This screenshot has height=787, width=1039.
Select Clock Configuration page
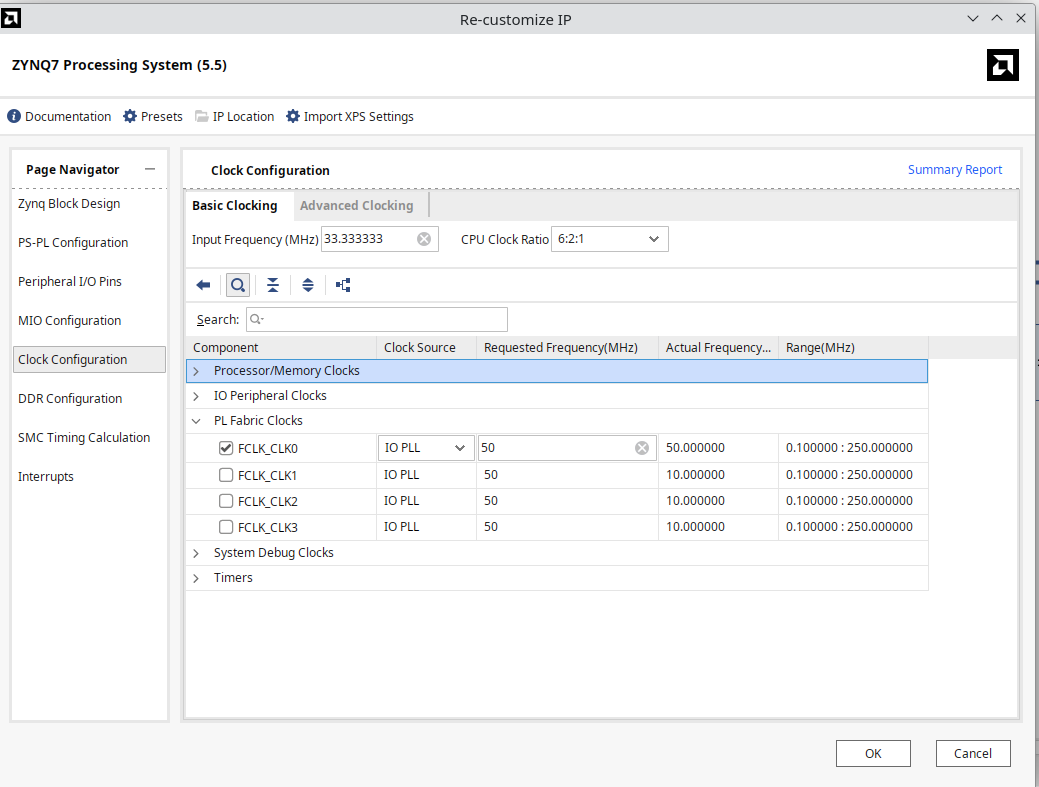click(89, 360)
